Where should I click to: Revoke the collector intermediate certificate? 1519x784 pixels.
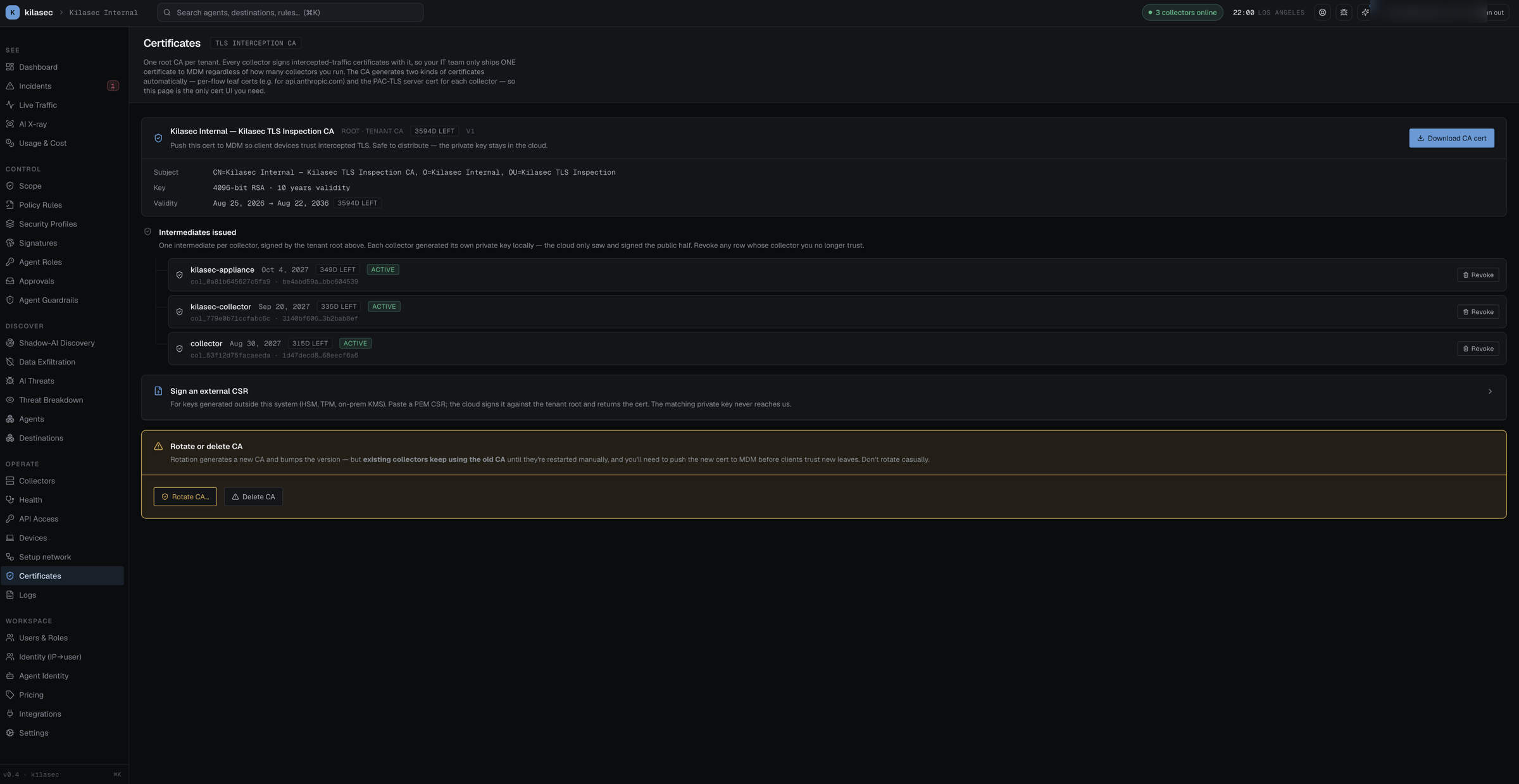tap(1478, 349)
